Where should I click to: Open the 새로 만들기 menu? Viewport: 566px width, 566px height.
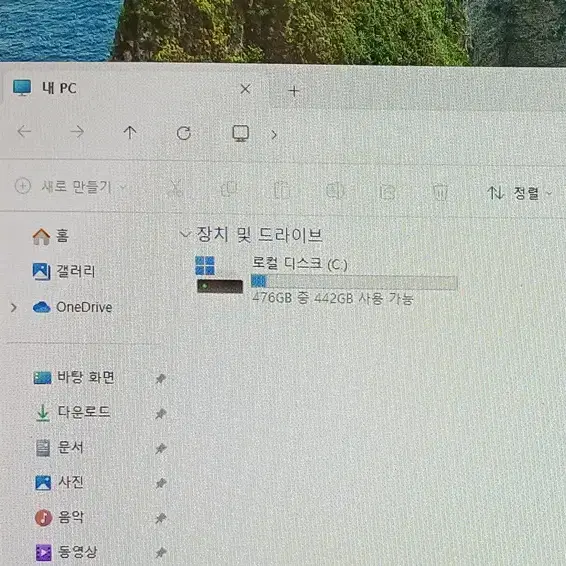[70, 187]
